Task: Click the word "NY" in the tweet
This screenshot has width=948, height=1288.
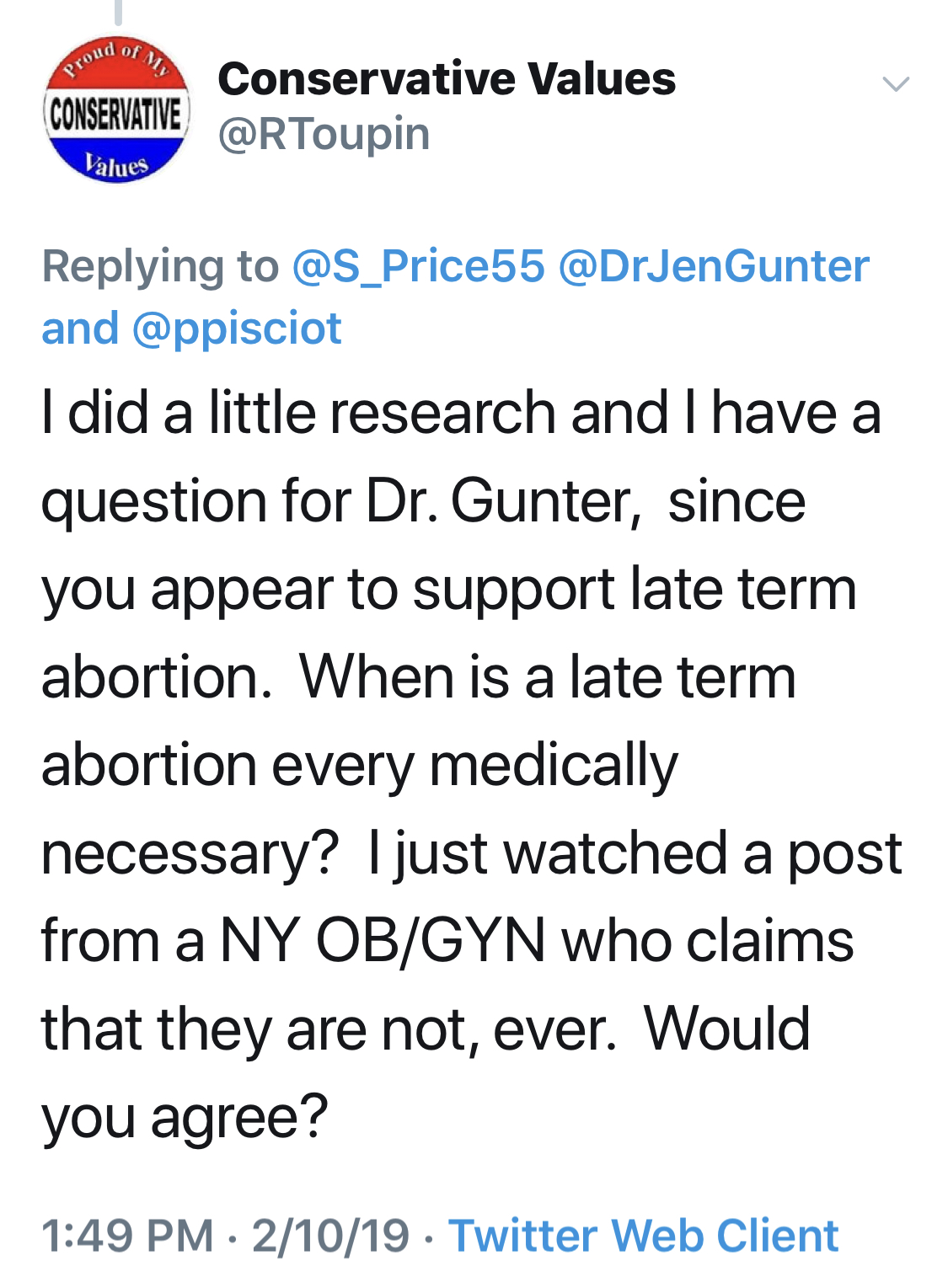Action: coord(260,940)
